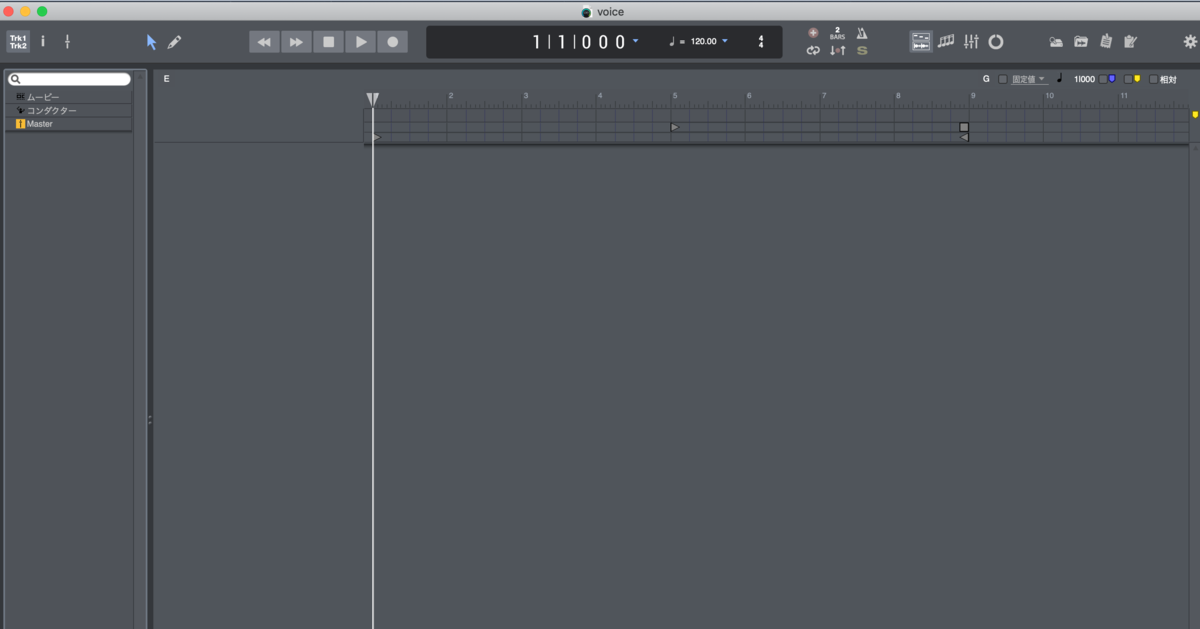This screenshot has height=629, width=1200.
Task: Click the cursor information icon beside info
Action: click(x=68, y=42)
